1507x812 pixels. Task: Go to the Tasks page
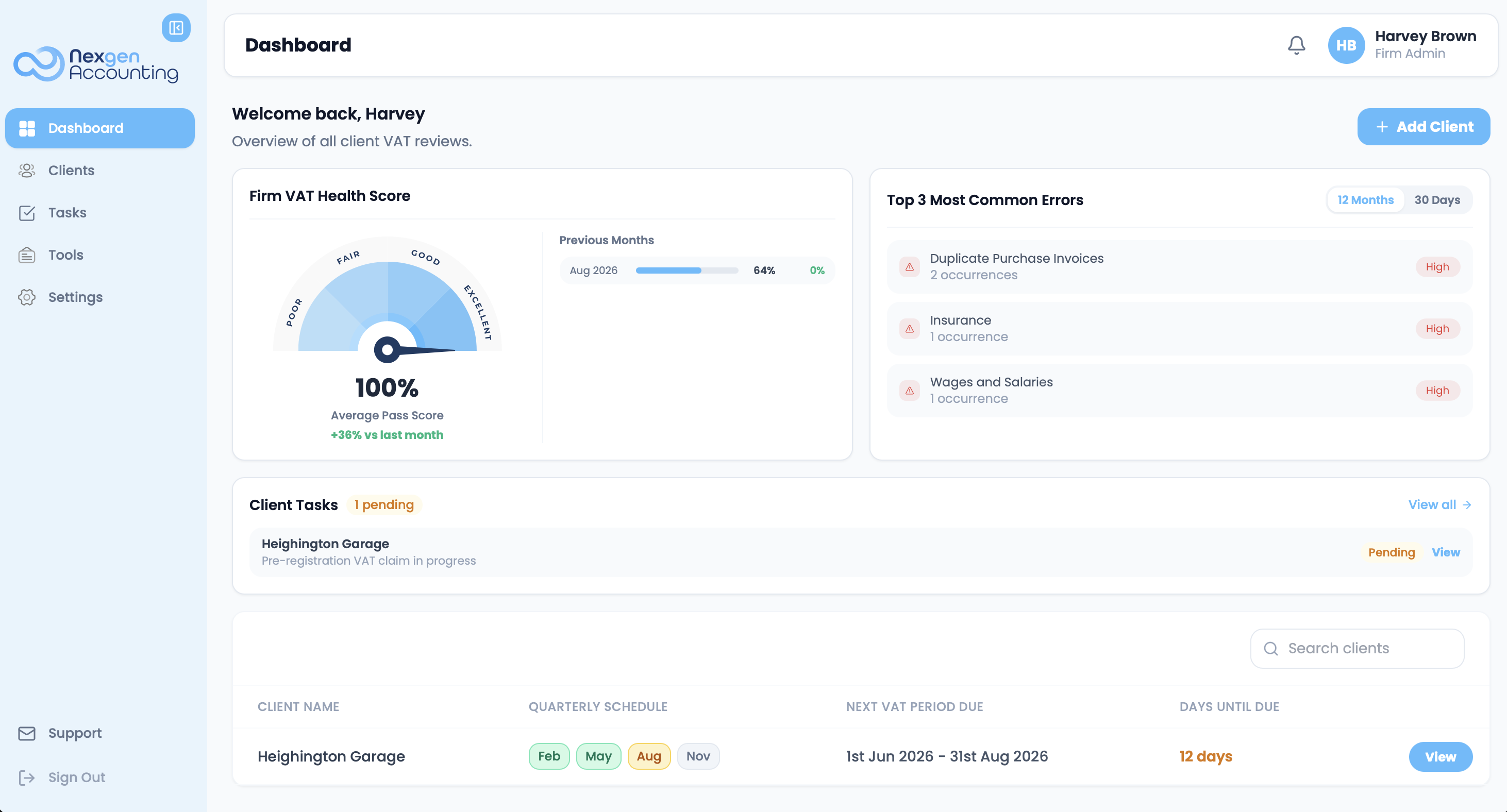100,212
